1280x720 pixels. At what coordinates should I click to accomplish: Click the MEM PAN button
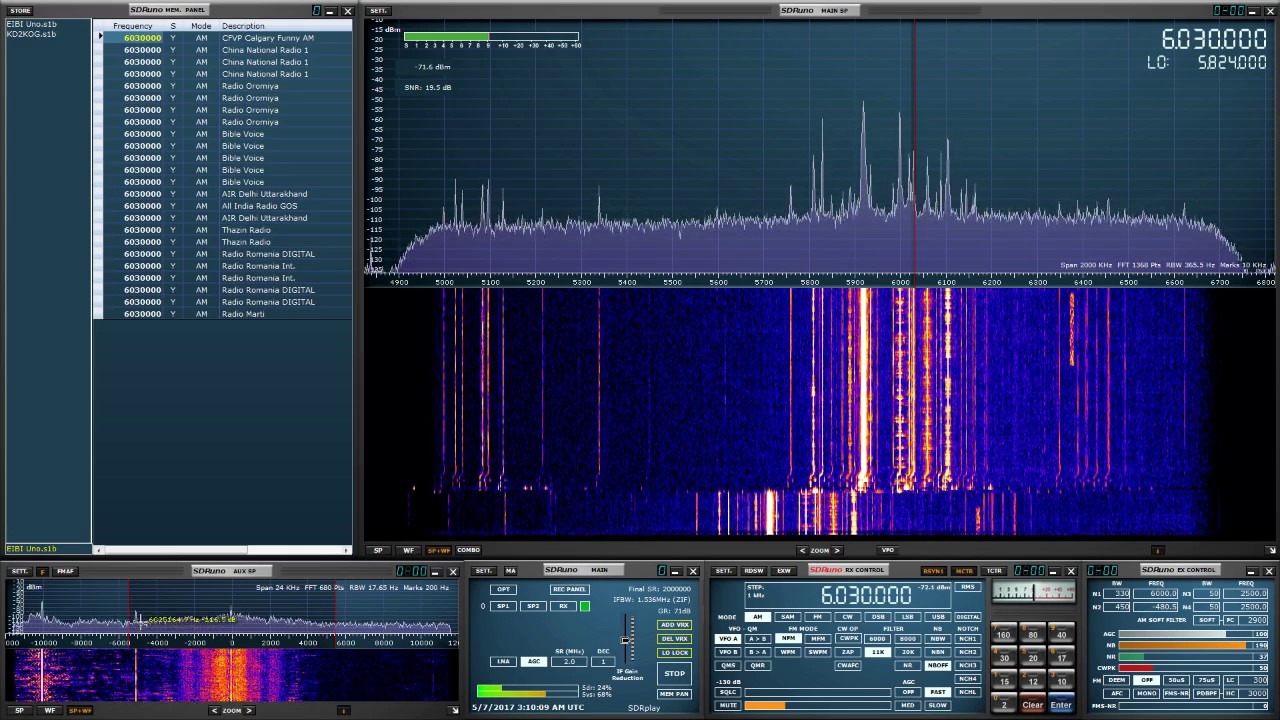point(674,694)
